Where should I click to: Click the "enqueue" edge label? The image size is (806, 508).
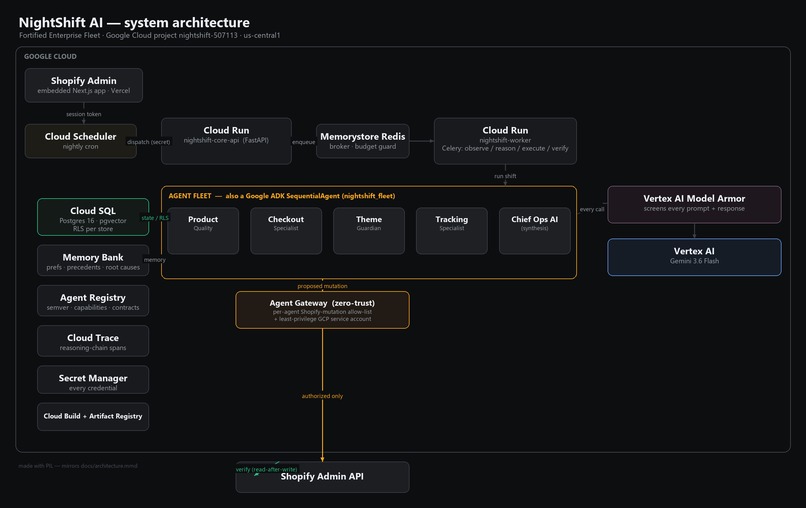pos(304,142)
